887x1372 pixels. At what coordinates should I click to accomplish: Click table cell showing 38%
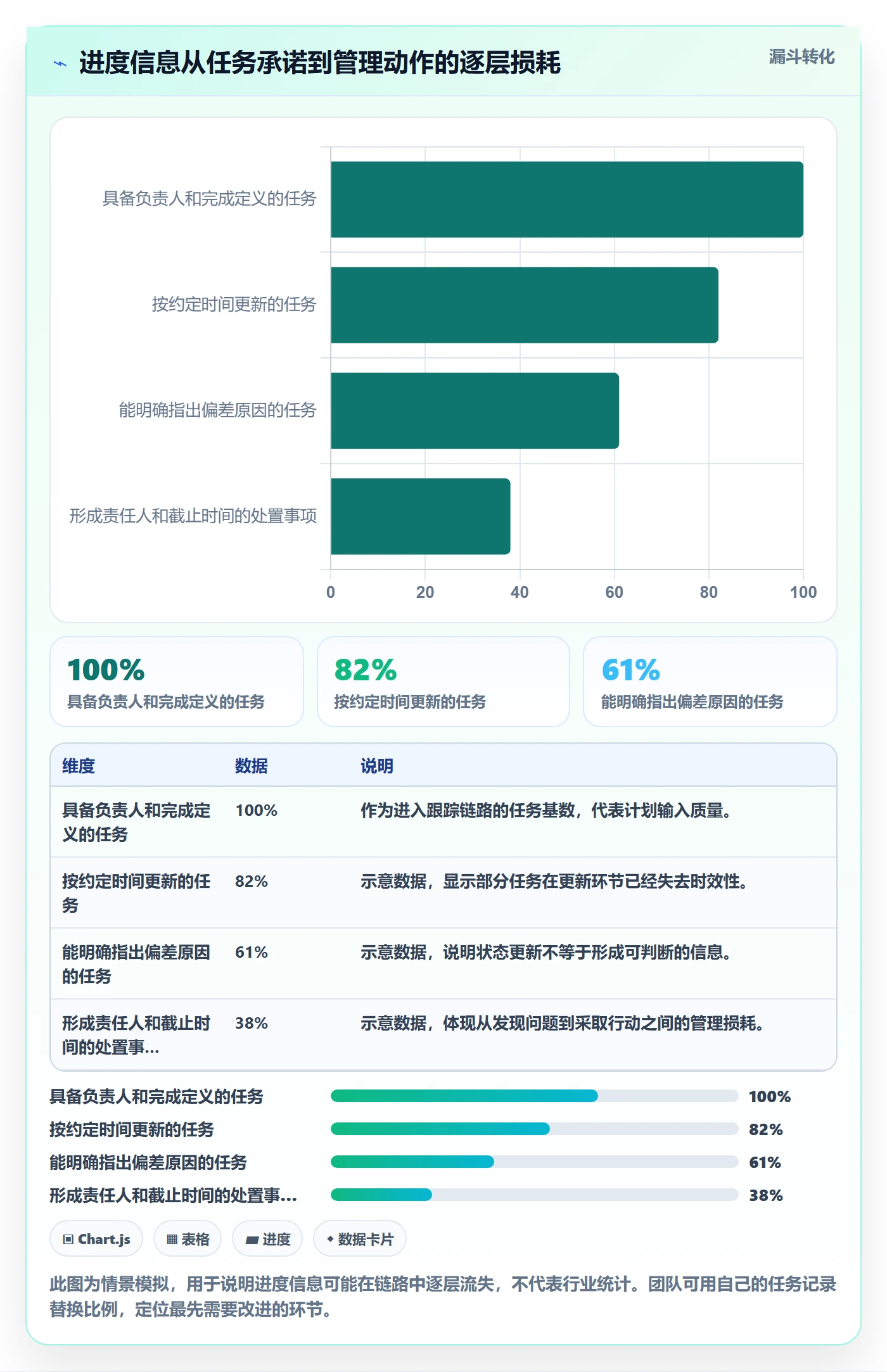click(x=252, y=1023)
